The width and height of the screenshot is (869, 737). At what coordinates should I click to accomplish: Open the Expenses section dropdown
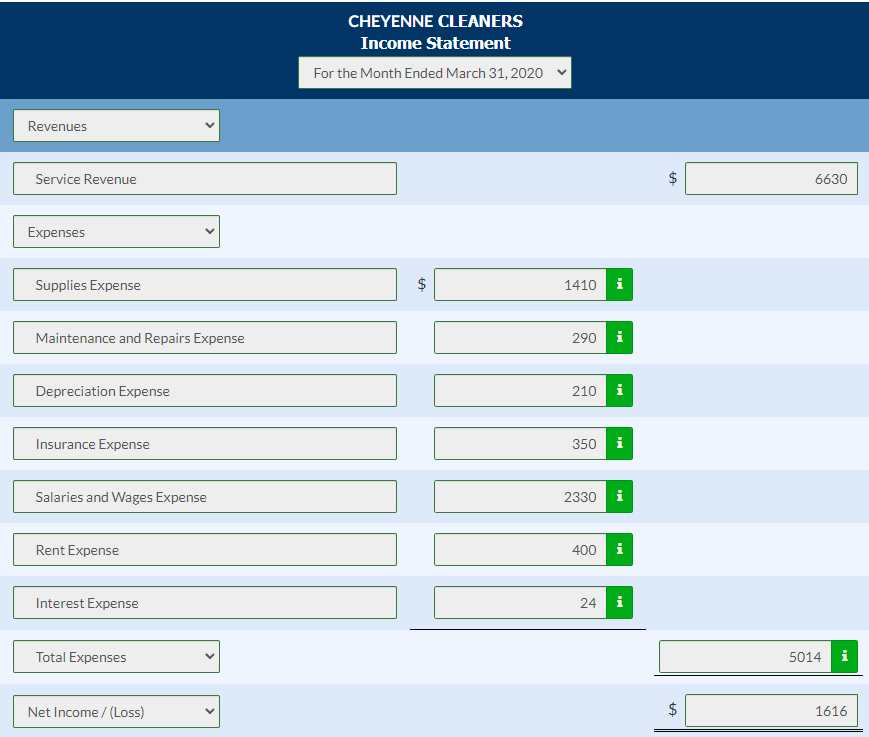(116, 231)
